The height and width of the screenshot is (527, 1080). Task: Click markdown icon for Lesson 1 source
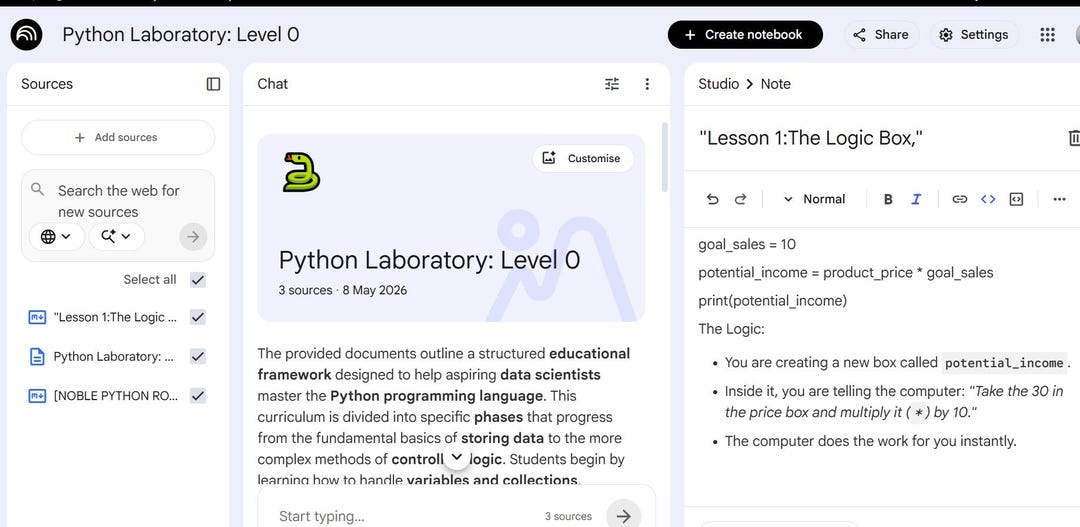37,317
